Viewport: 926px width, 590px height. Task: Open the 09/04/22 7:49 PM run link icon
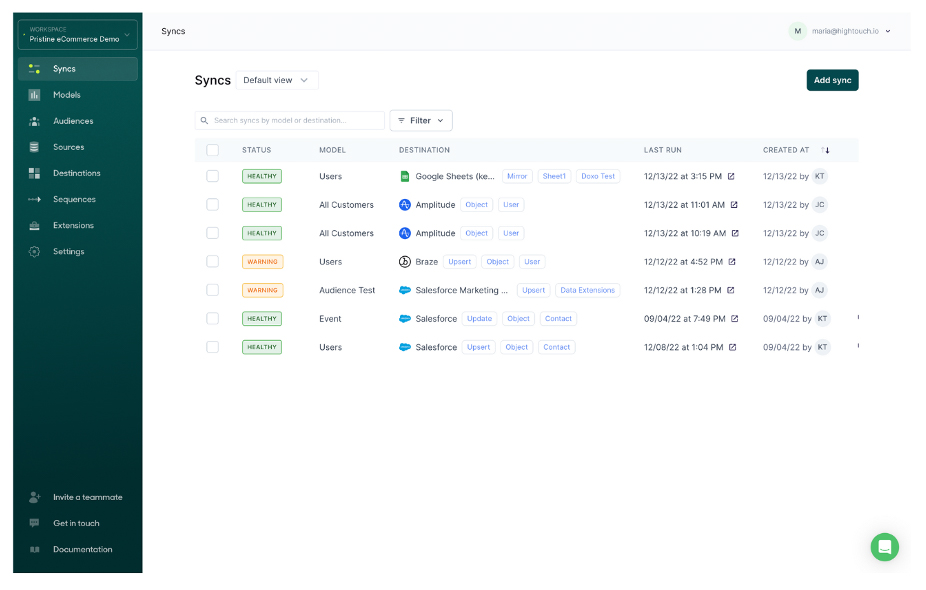pyautogui.click(x=735, y=318)
